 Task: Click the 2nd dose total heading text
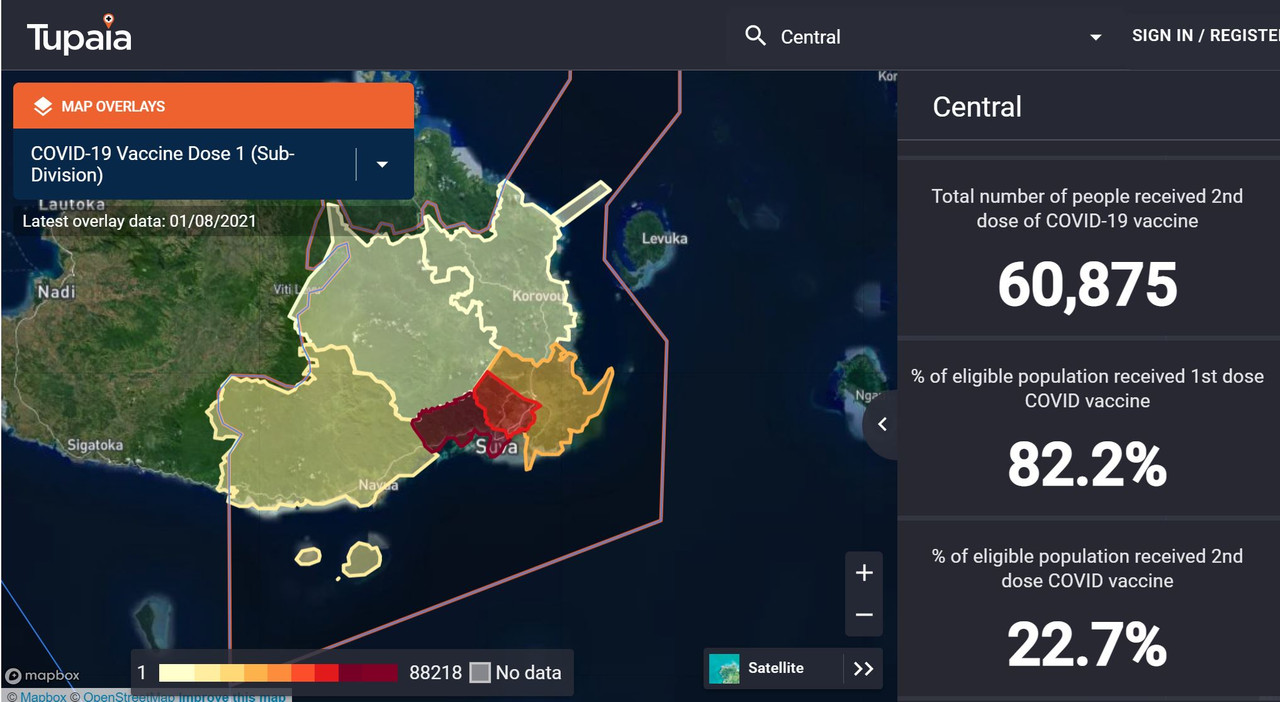coord(1087,208)
